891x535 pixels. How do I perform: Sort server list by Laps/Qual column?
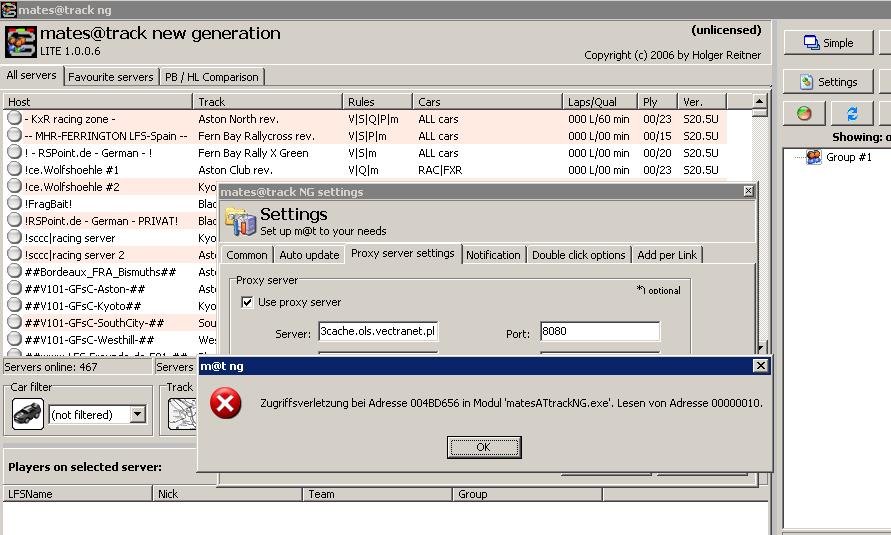[x=600, y=102]
